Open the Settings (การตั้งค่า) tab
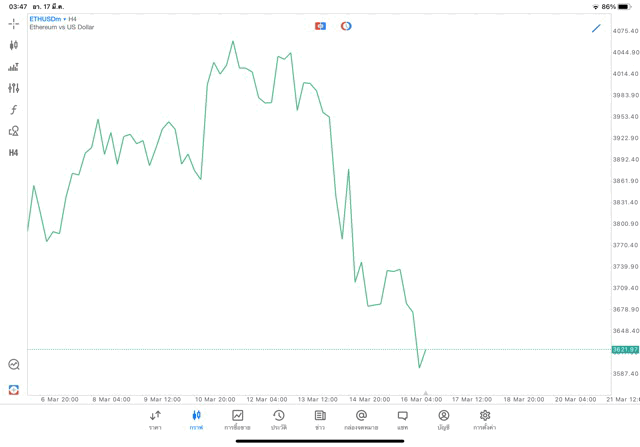 point(485,420)
